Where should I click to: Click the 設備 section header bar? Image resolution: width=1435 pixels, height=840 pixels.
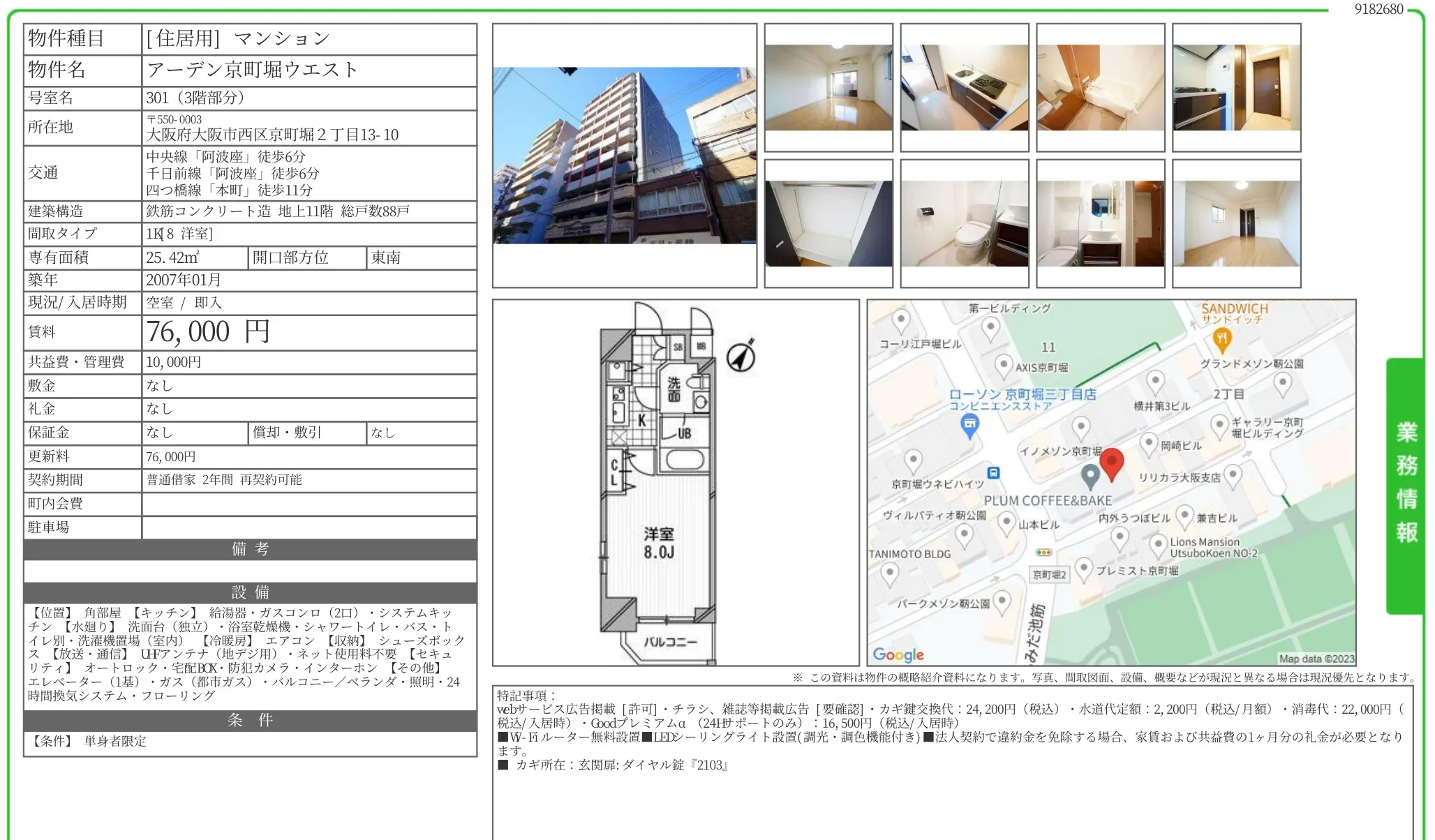(x=250, y=592)
